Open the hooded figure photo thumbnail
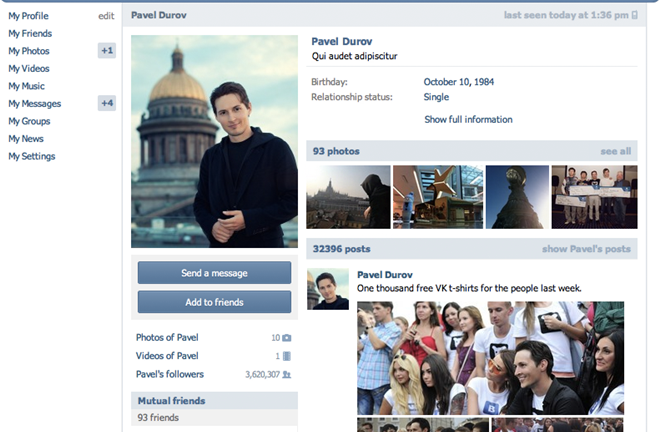This screenshot has width=660, height=432. pyautogui.click(x=348, y=197)
